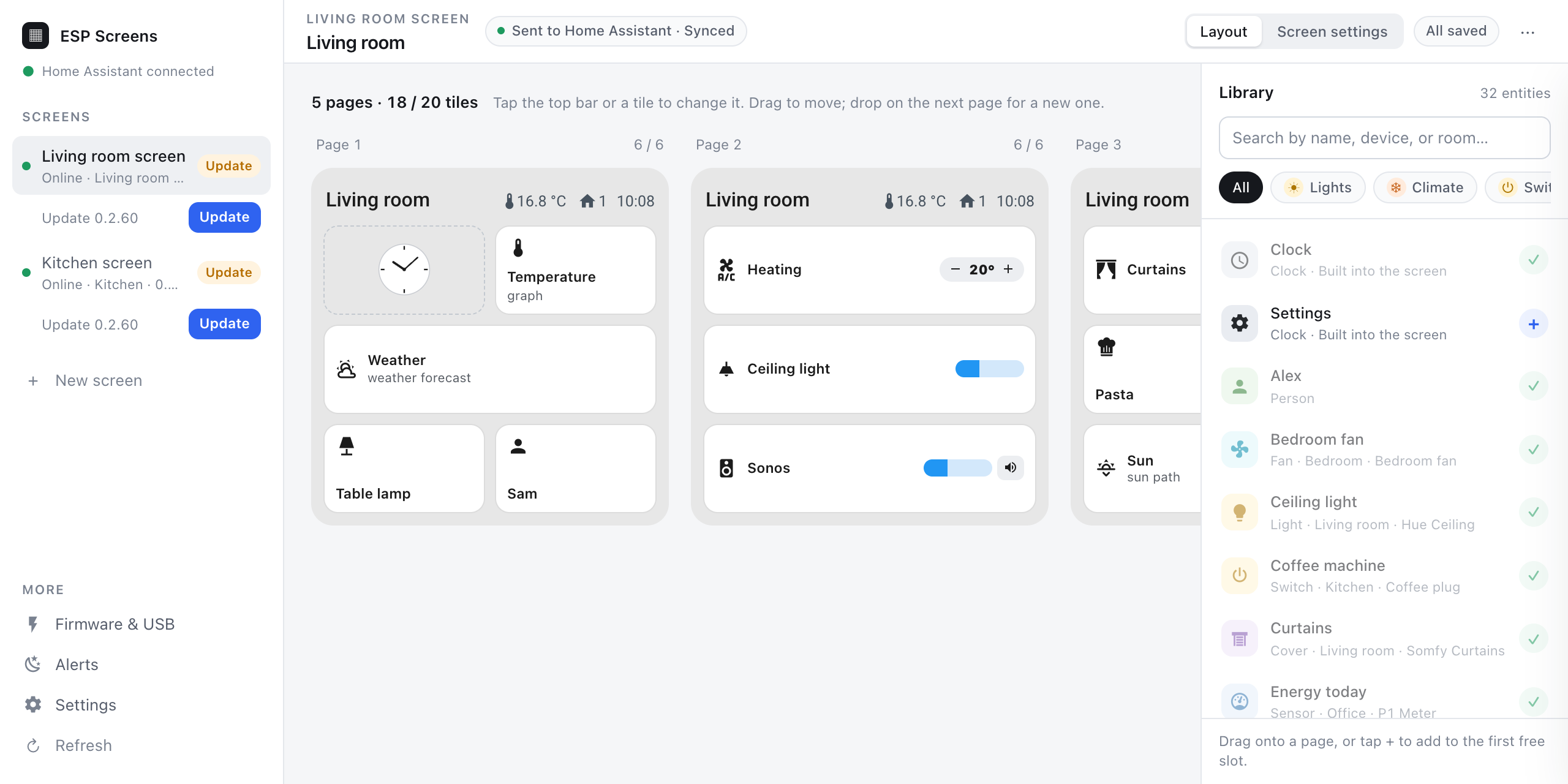Click the Alex person icon in Library

coord(1240,386)
